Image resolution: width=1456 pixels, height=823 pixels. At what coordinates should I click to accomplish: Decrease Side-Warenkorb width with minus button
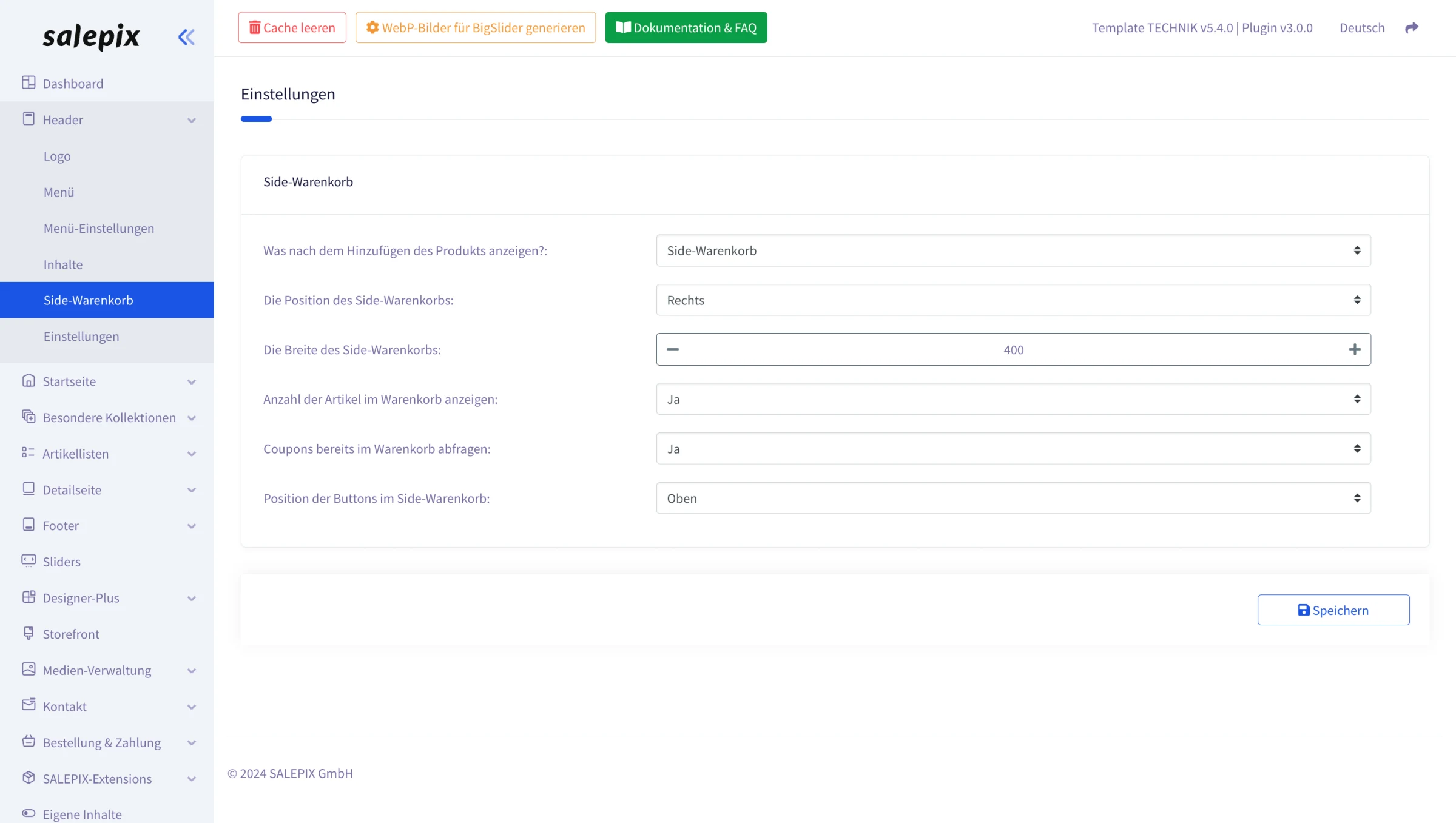pos(673,349)
